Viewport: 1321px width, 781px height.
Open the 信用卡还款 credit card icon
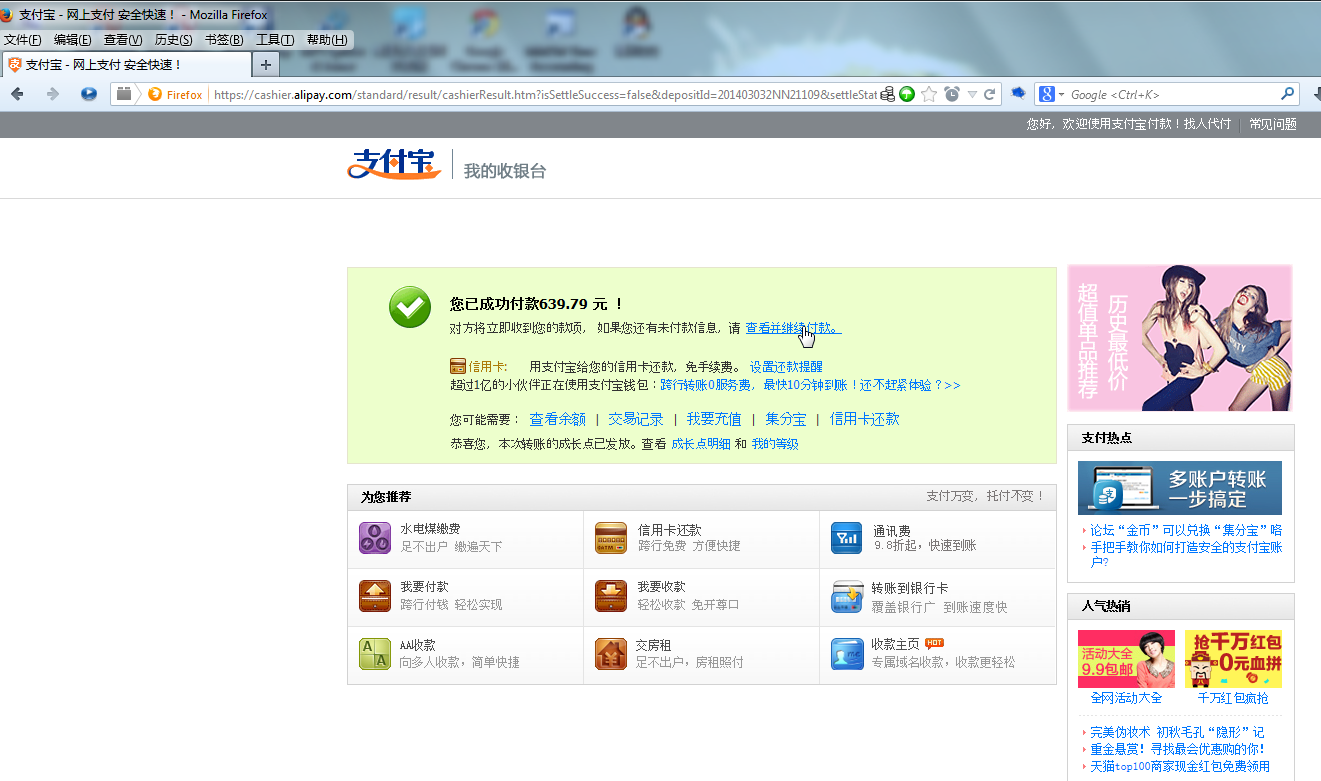click(611, 538)
